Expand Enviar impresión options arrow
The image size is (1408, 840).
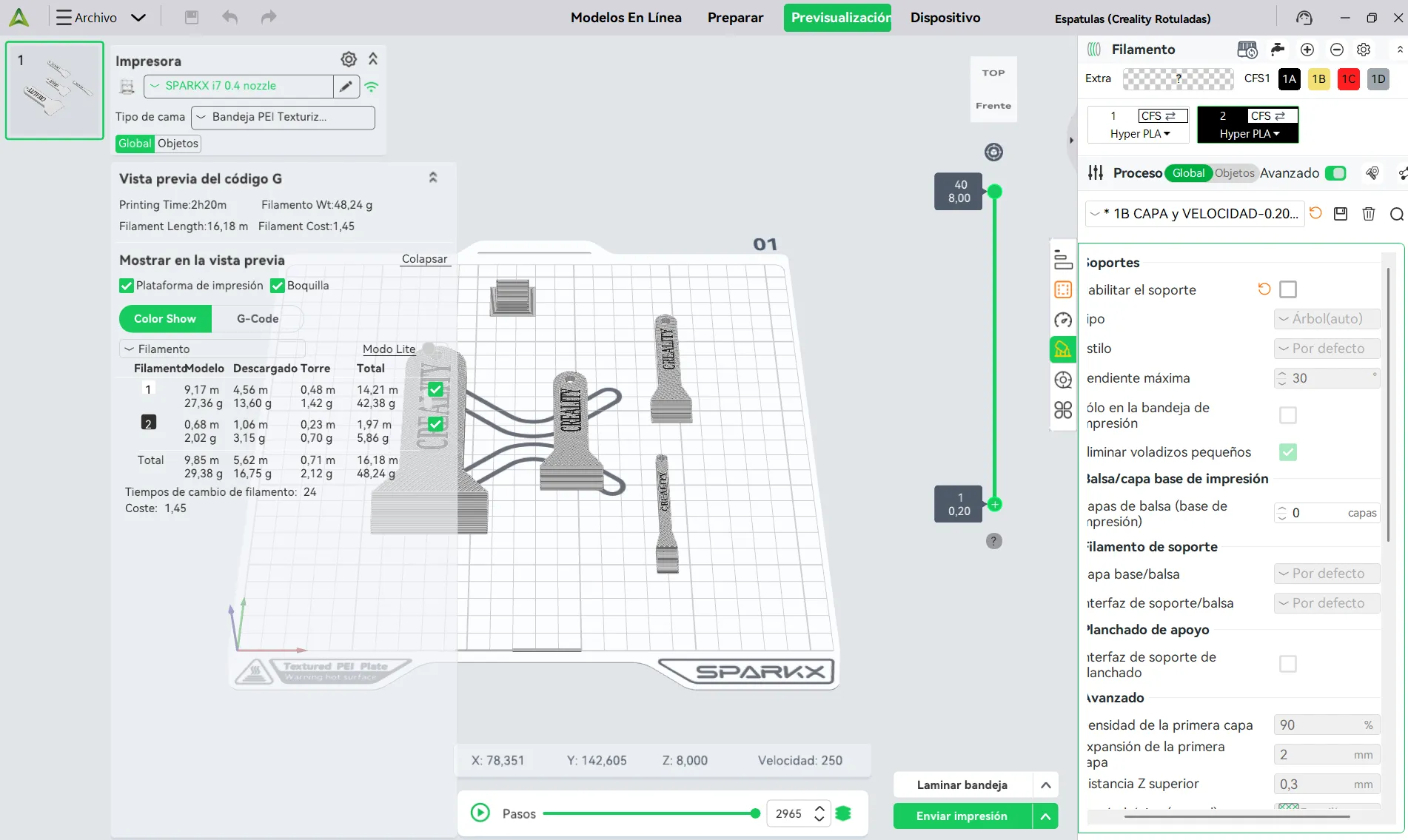1045,816
